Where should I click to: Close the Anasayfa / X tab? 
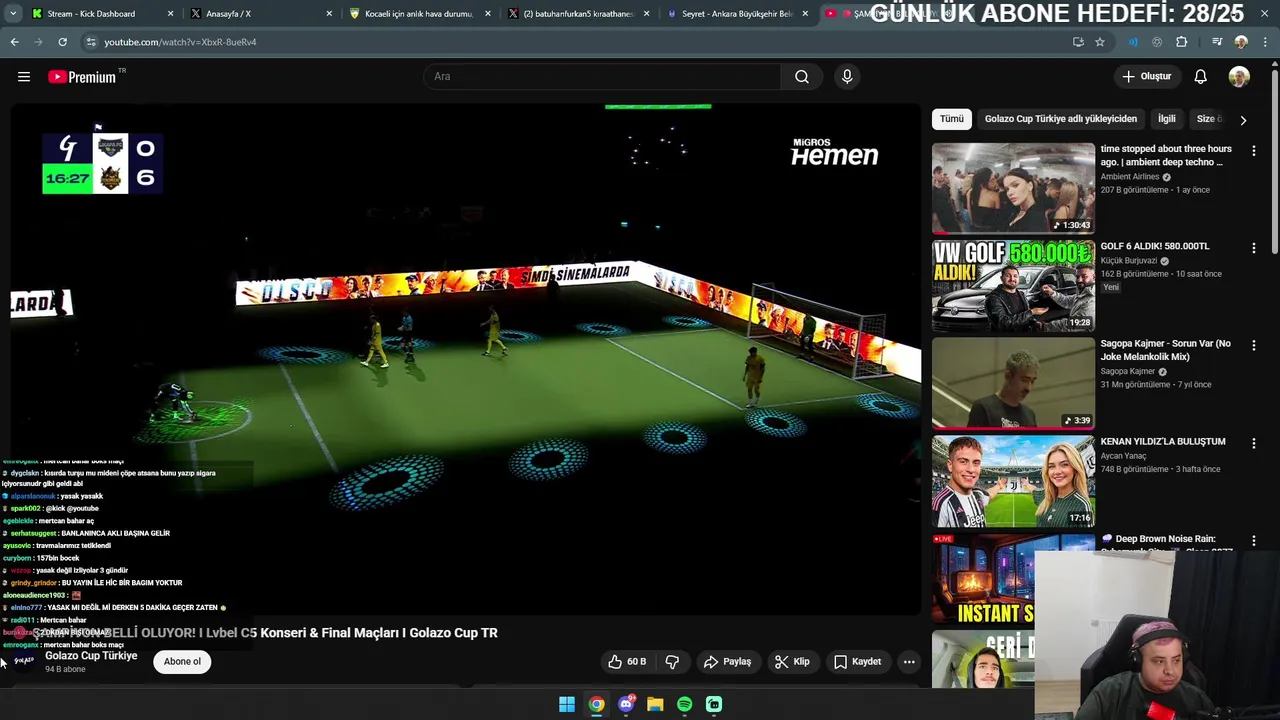pos(329,14)
